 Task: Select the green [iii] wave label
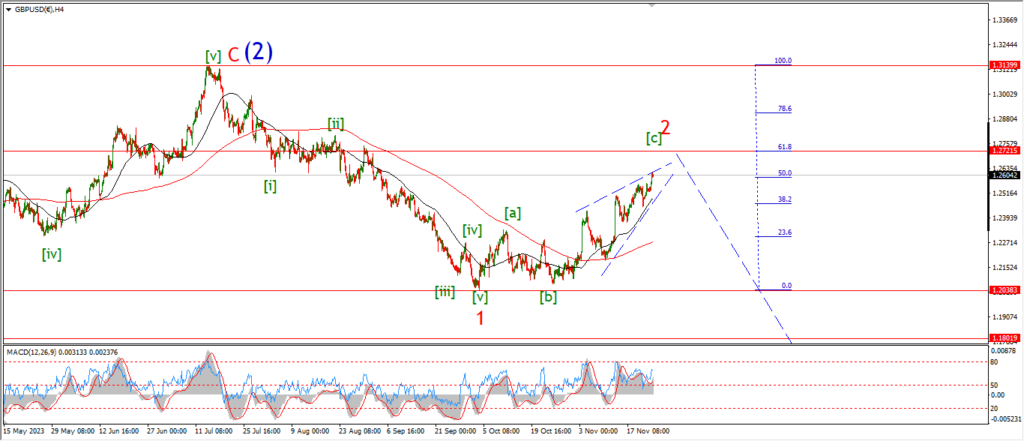pyautogui.click(x=445, y=292)
